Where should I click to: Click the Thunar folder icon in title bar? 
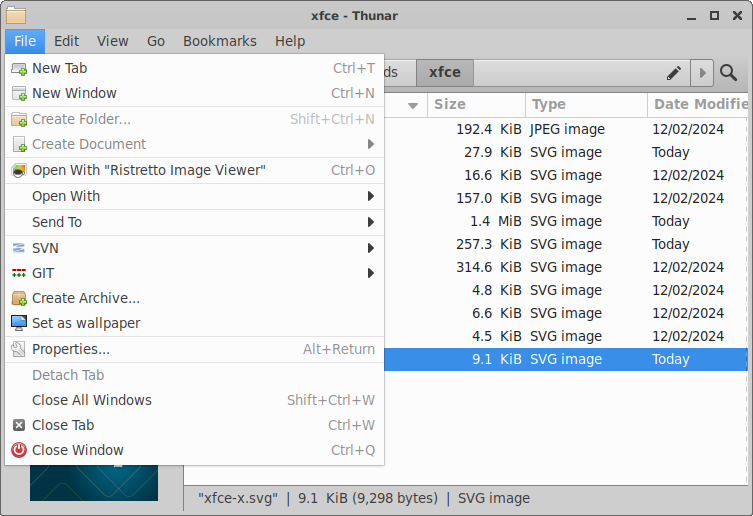(x=16, y=15)
